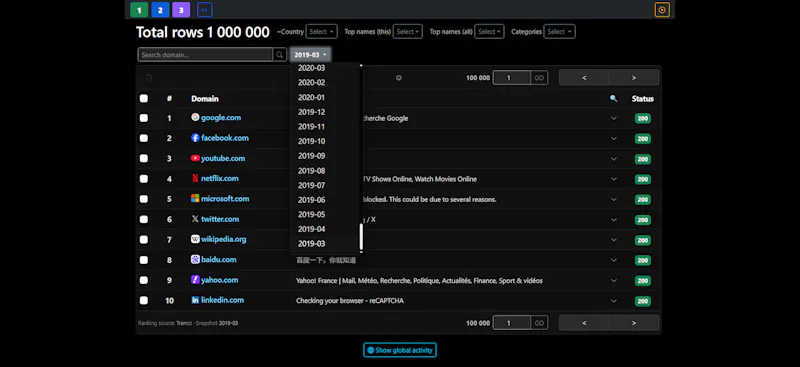Viewport: 800px width, 367px height.
Task: Open the Categories Select dropdown
Action: (559, 32)
